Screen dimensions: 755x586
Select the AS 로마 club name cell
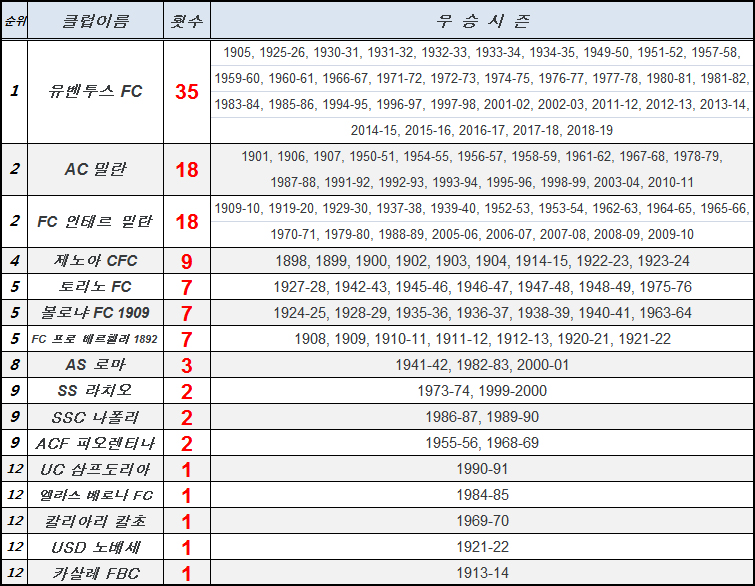click(x=95, y=365)
